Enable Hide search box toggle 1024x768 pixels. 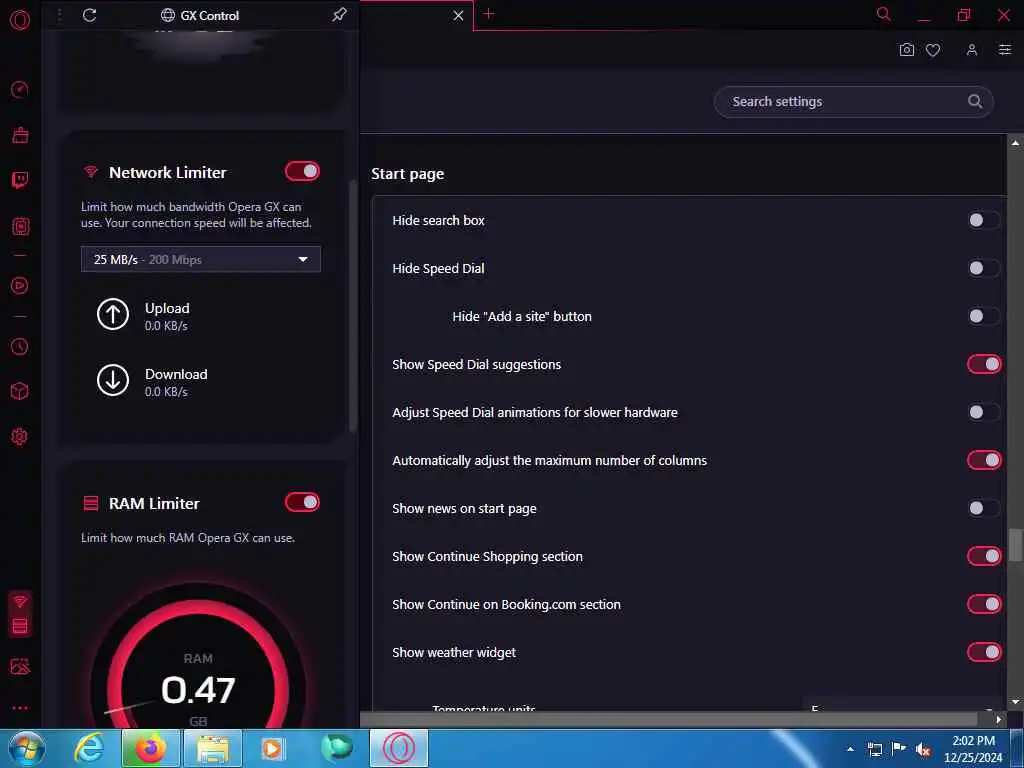[984, 220]
